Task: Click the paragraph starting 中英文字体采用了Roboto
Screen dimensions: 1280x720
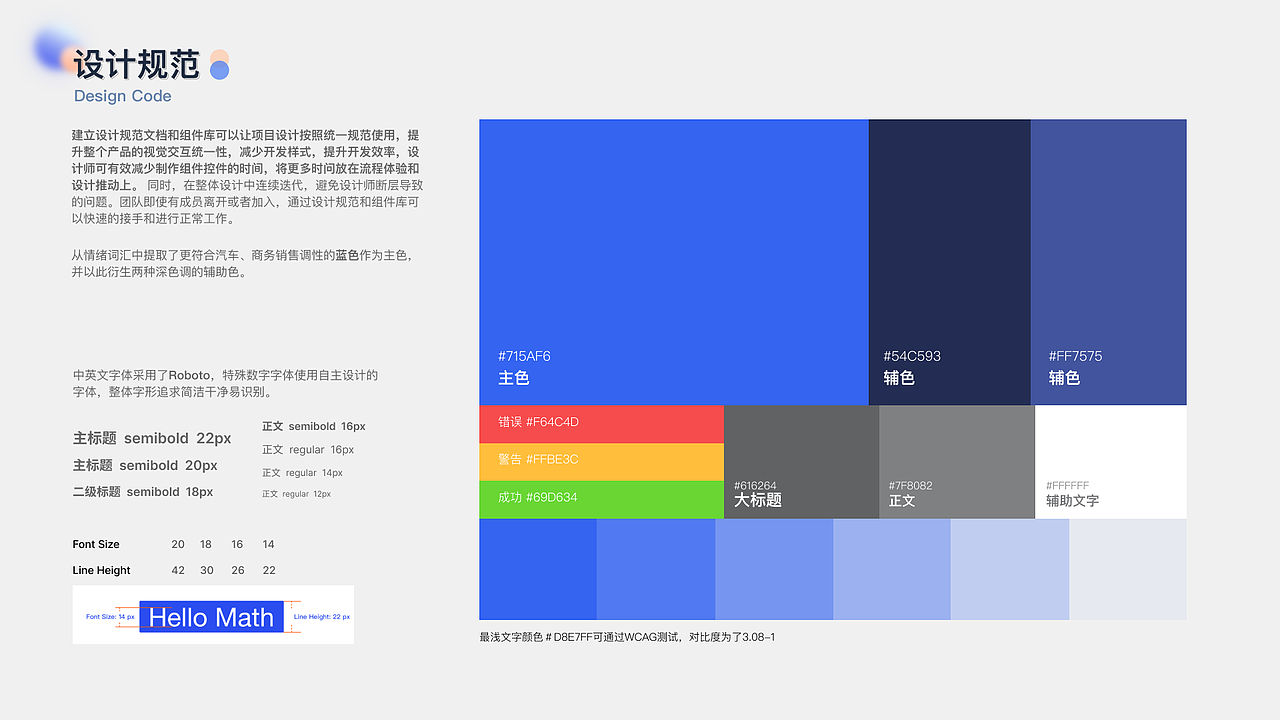Action: pyautogui.click(x=225, y=384)
